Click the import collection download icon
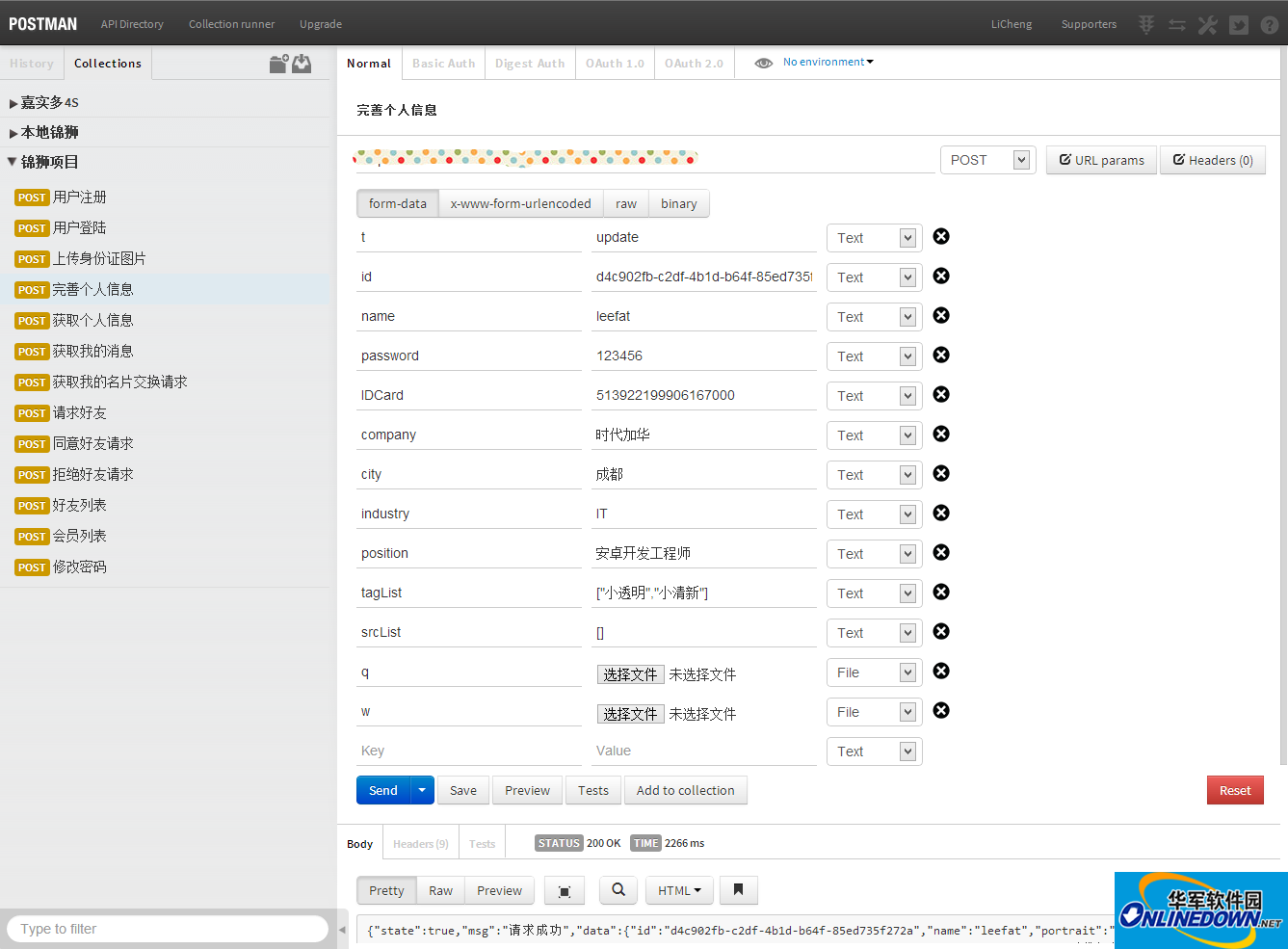 [302, 62]
